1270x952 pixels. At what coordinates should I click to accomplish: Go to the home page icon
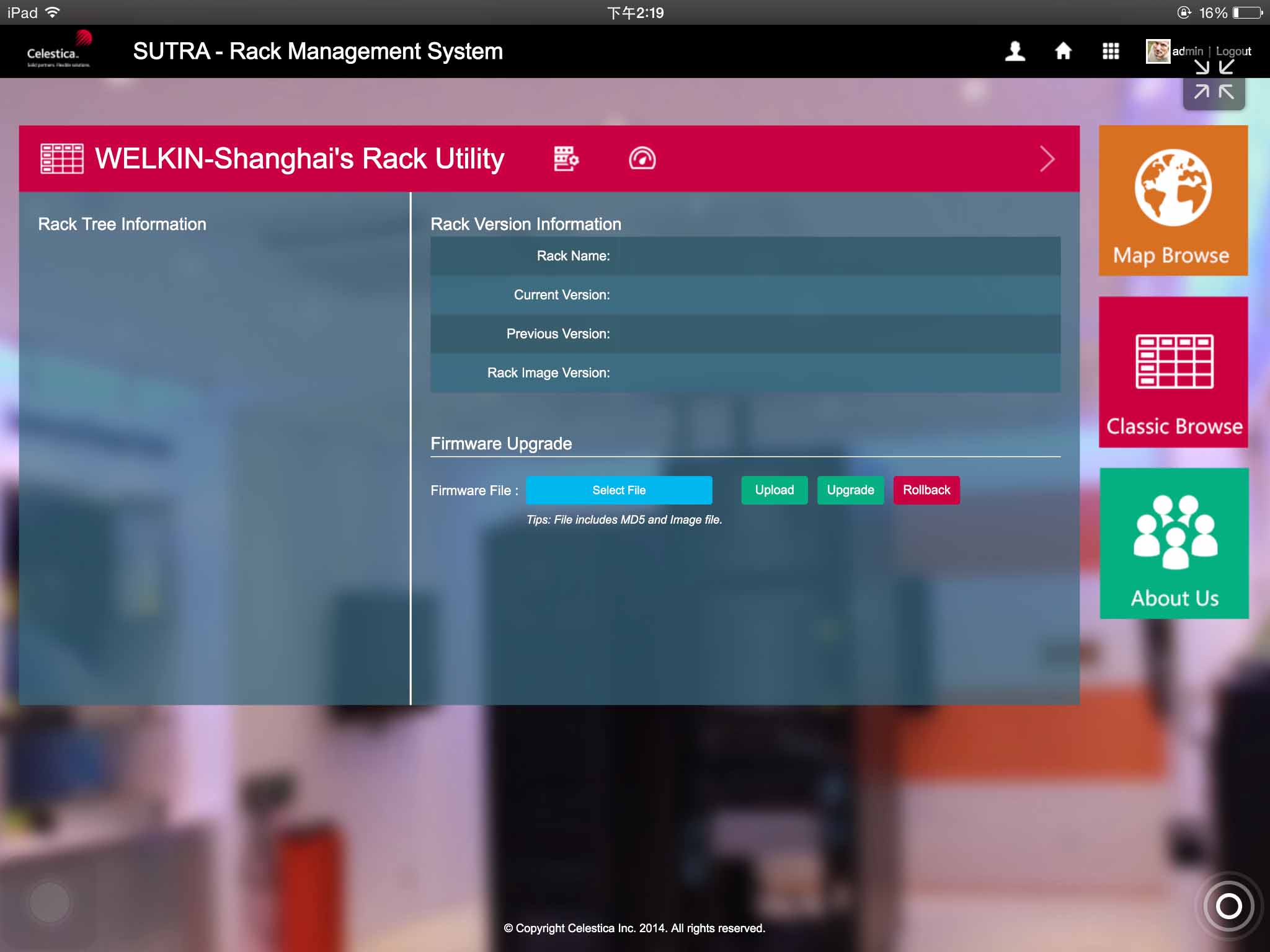(1063, 51)
